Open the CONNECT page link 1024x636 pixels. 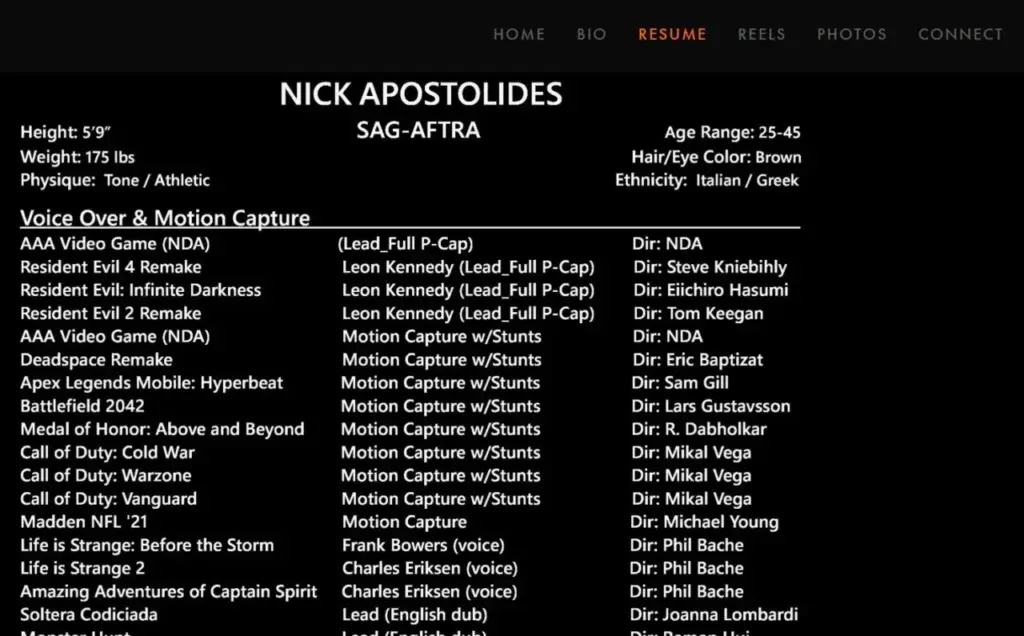coord(961,34)
